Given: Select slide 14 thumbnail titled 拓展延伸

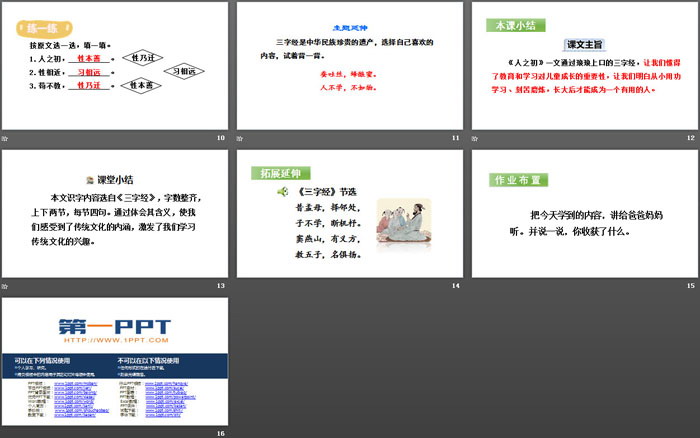Looking at the screenshot, I should click(x=350, y=213).
